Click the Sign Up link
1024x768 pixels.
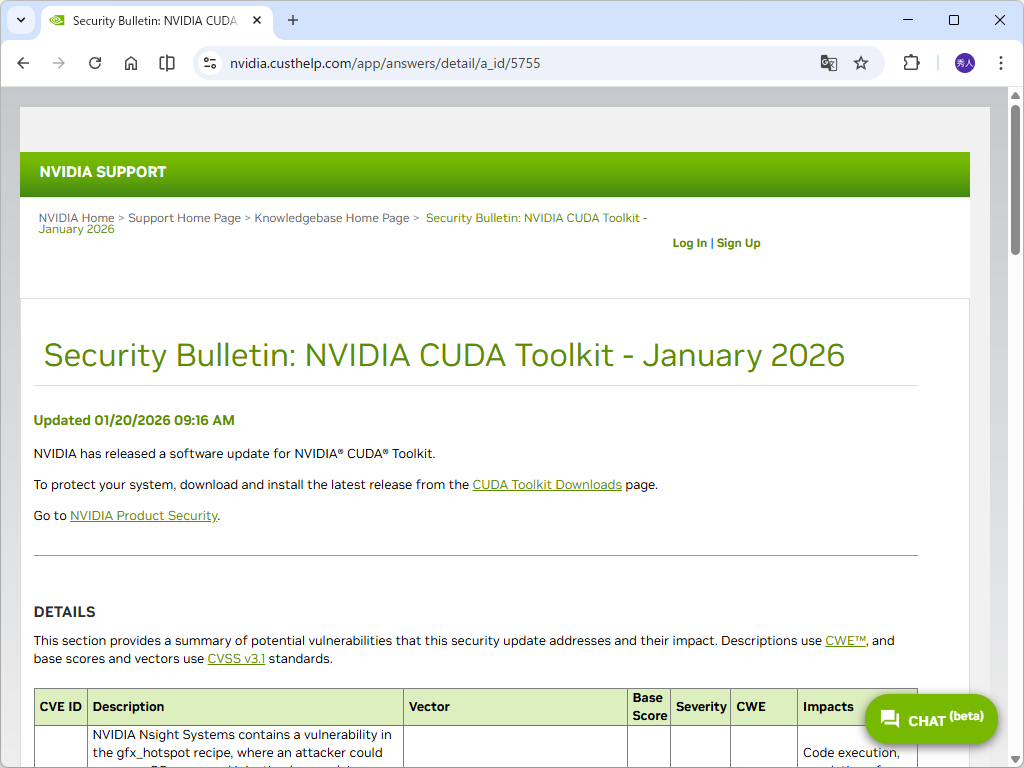pyautogui.click(x=739, y=243)
